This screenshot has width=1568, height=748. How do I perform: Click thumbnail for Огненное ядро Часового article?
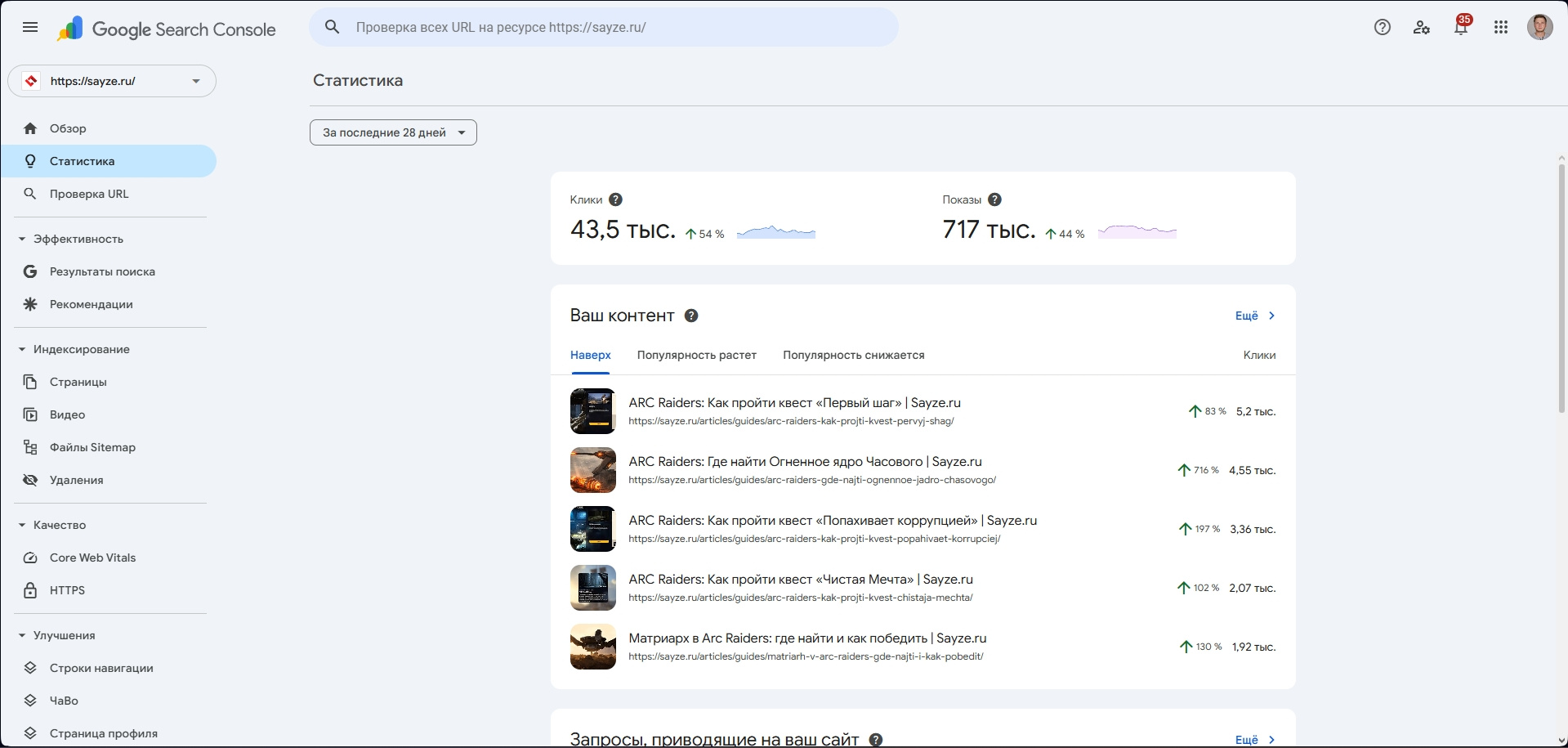593,470
